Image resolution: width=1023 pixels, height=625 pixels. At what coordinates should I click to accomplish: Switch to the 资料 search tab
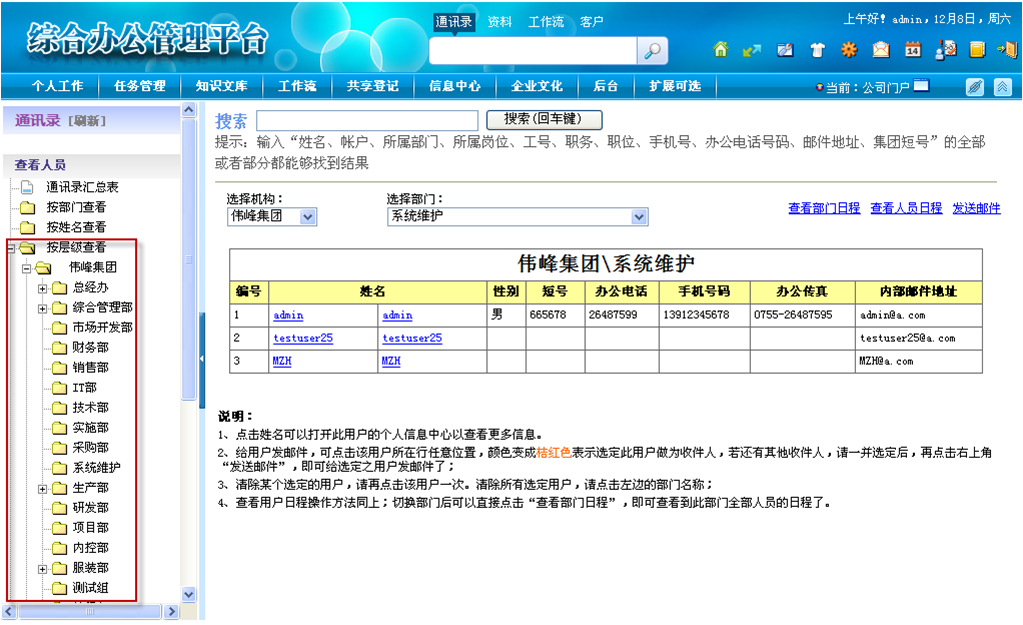click(x=500, y=22)
